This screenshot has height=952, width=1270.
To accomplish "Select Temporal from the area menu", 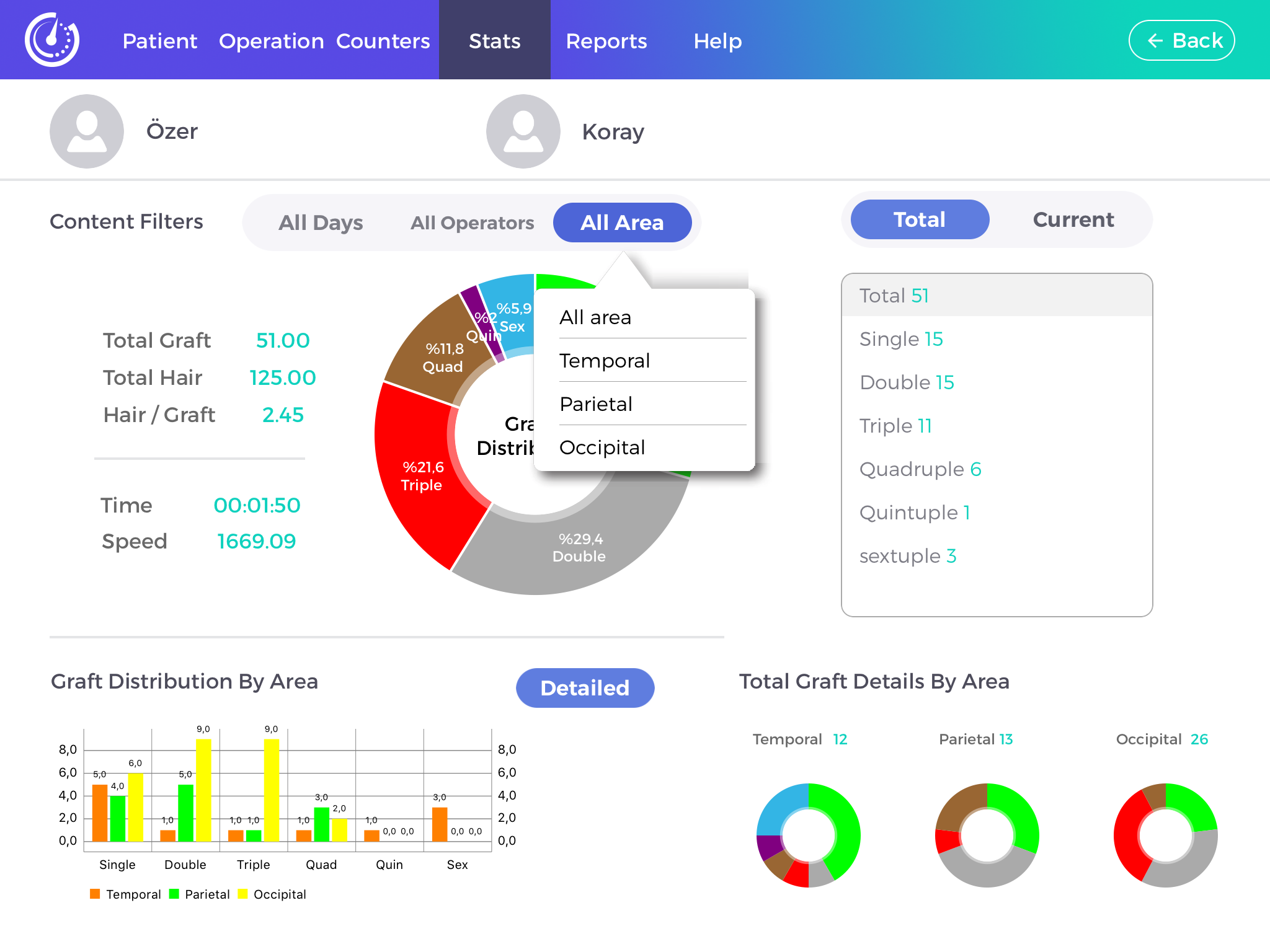I will tap(605, 361).
